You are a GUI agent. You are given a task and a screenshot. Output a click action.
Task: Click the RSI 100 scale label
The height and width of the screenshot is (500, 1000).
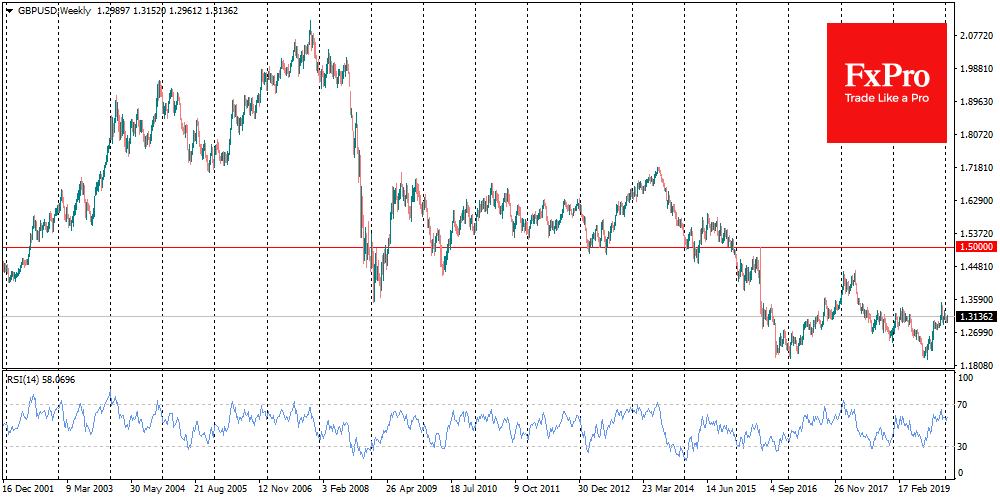pos(967,379)
